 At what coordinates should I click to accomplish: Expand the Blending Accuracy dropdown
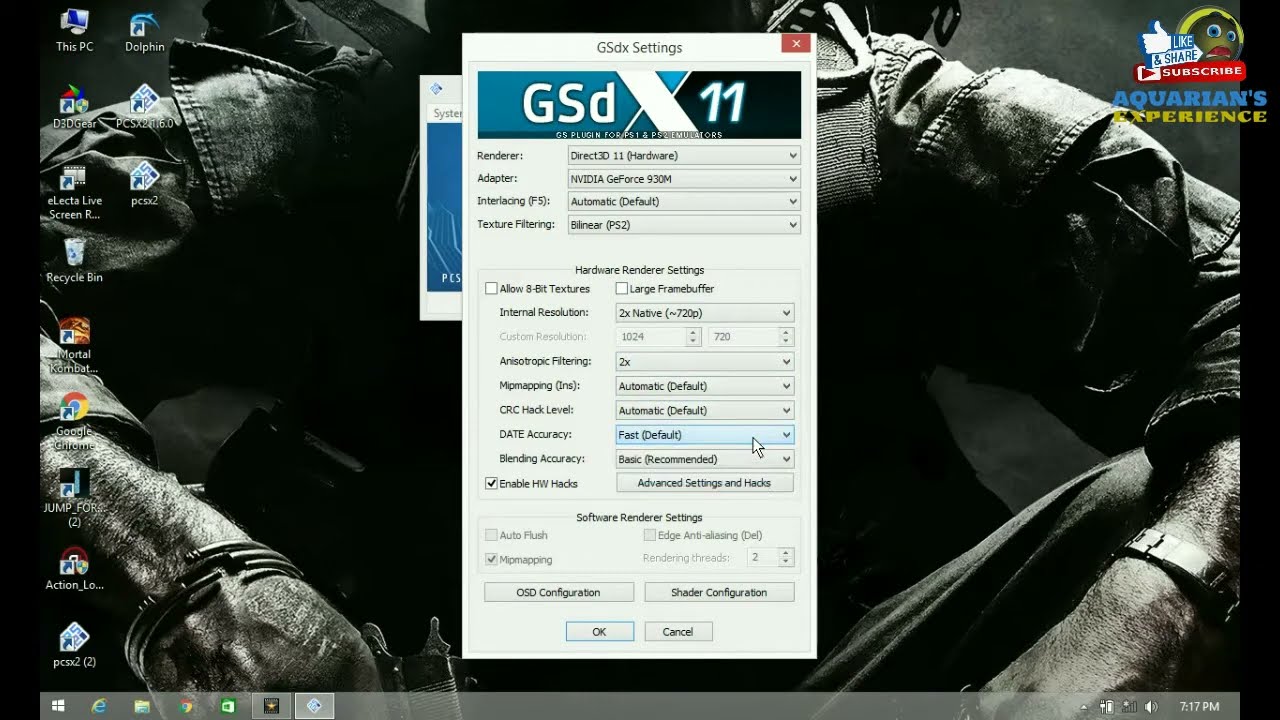(705, 459)
